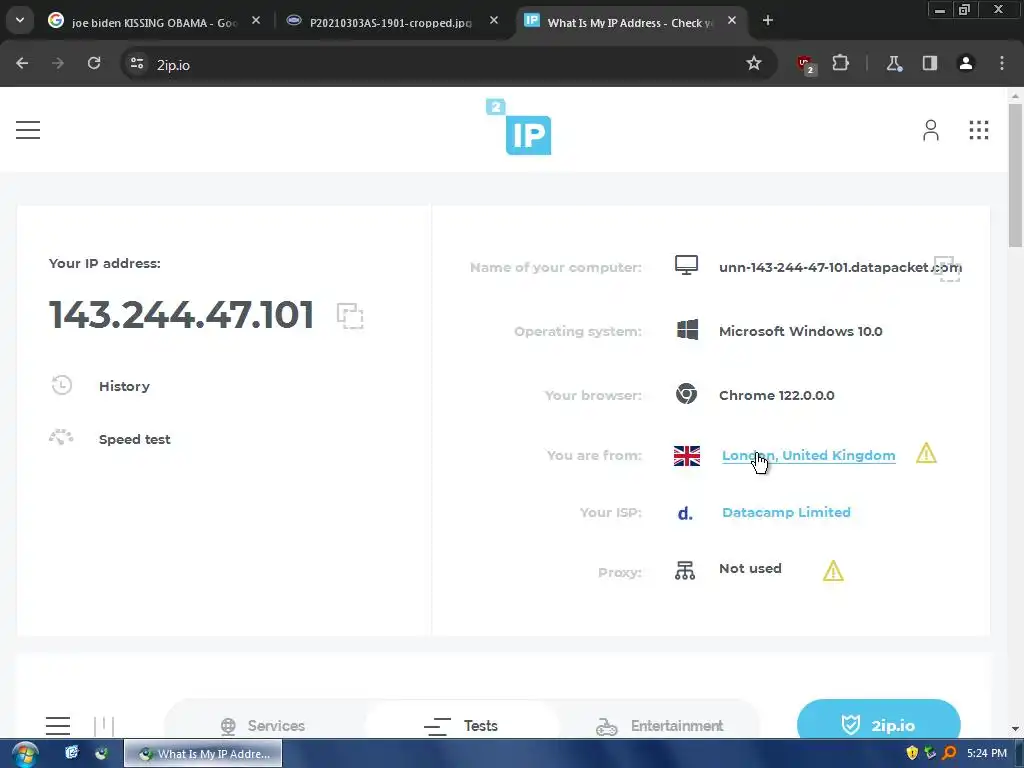Open the Windows Start button
The image size is (1024, 768).
(x=24, y=754)
